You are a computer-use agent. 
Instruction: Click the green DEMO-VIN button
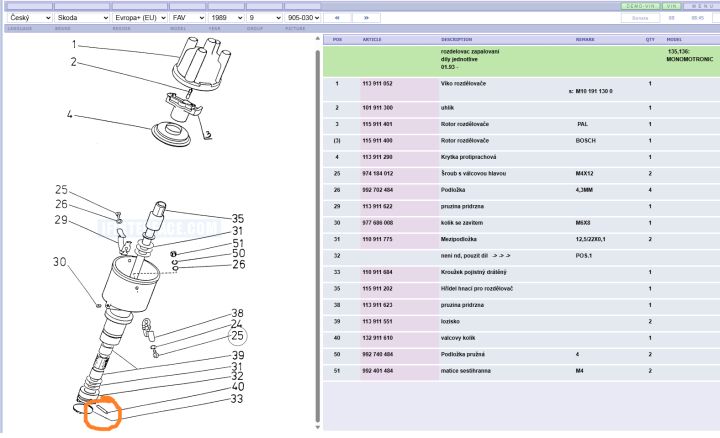point(641,6)
